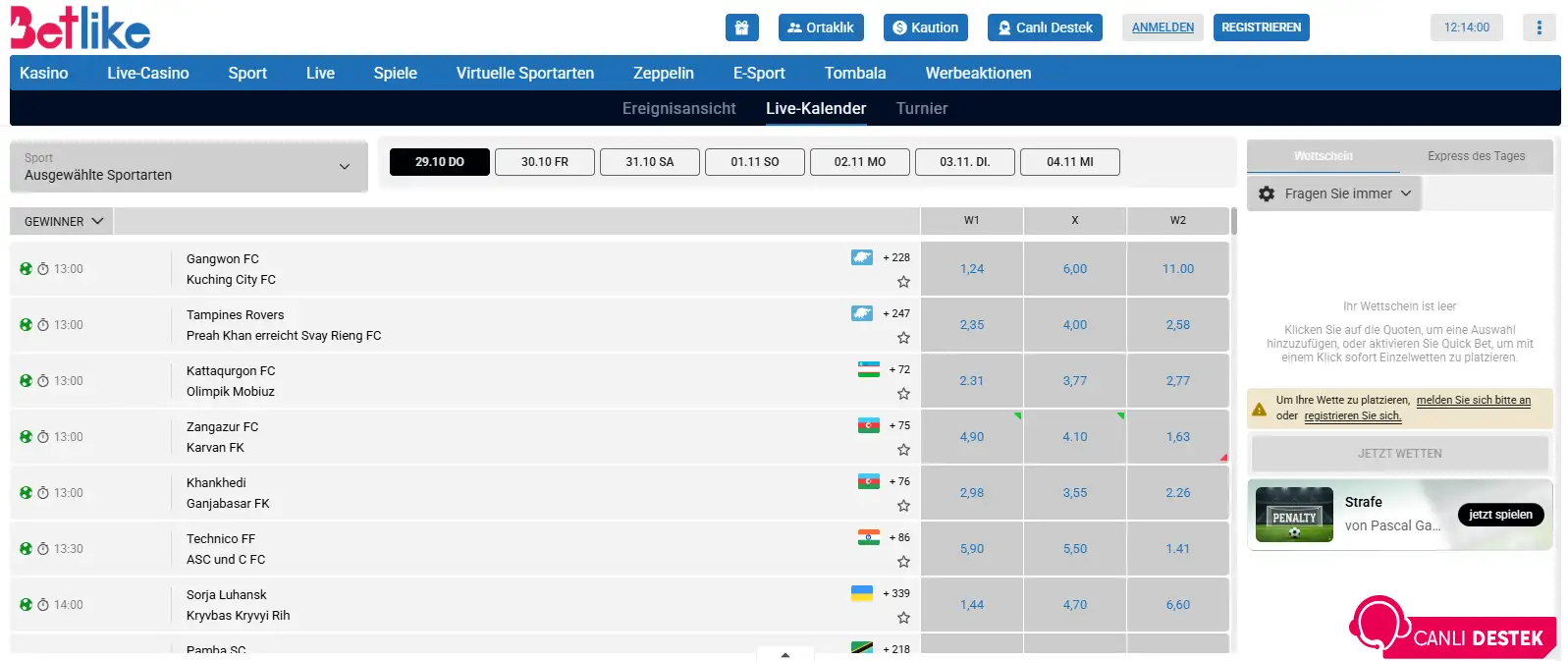
Task: Switch to the Ereignisansicht tab
Action: [x=679, y=108]
